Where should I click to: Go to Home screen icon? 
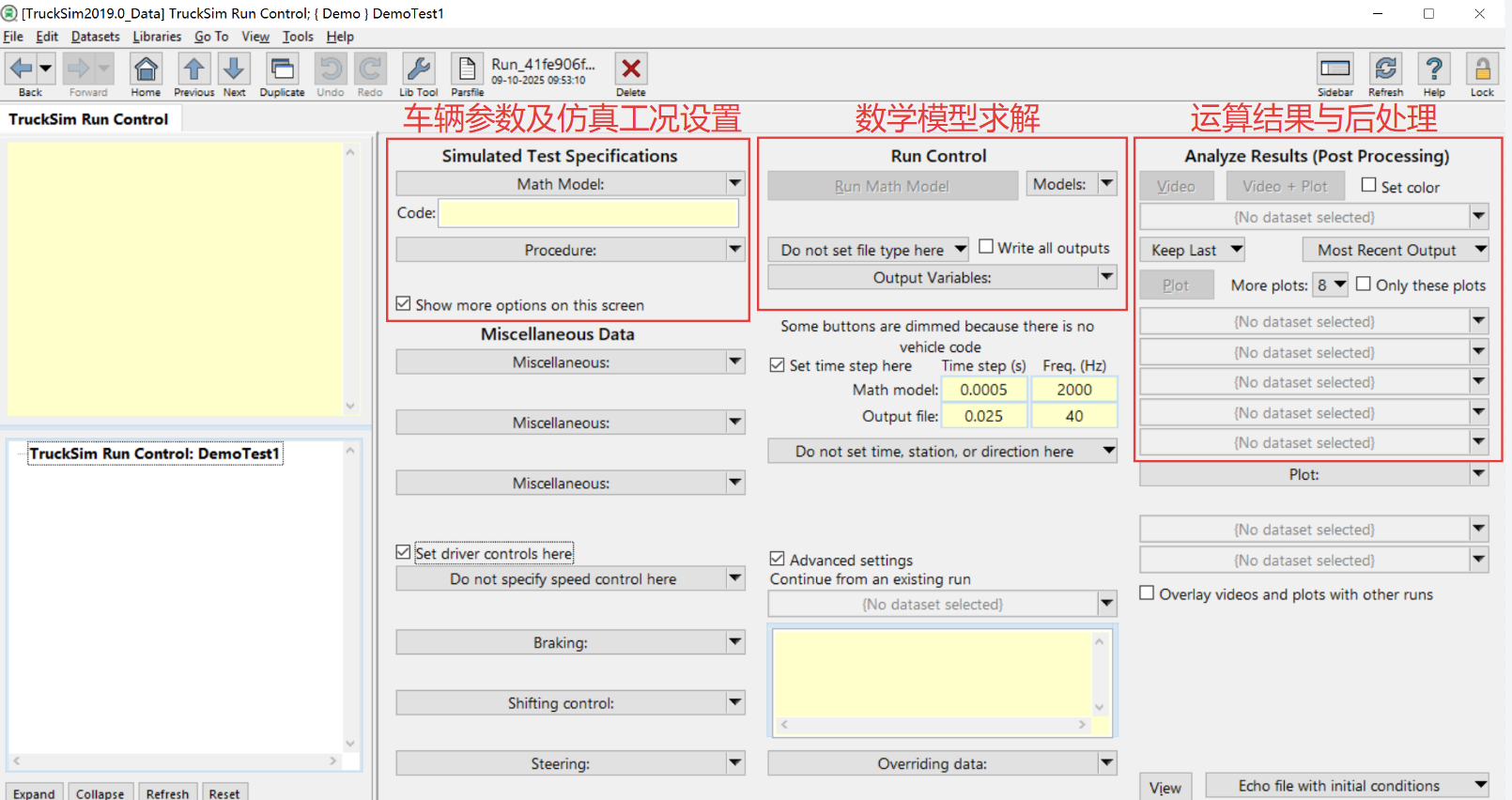[146, 69]
